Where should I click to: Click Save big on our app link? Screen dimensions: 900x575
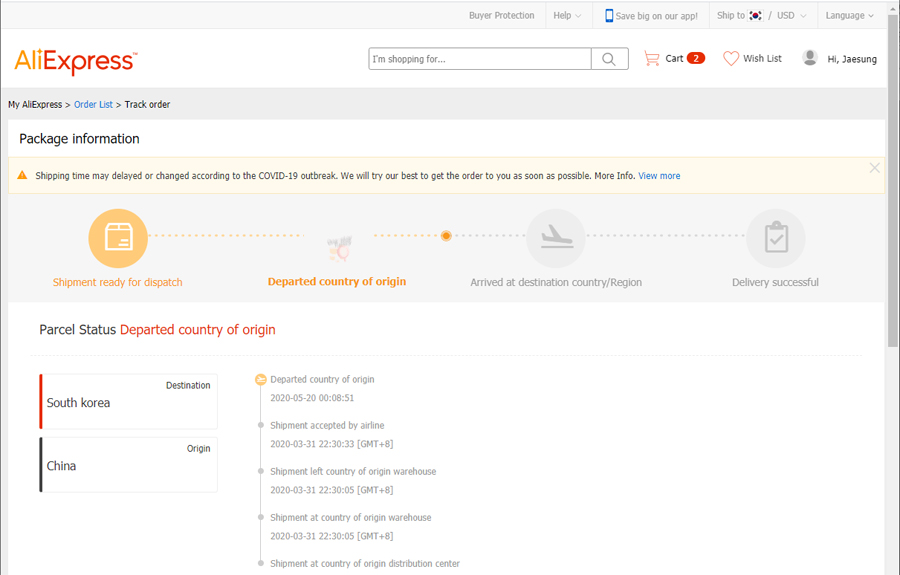pos(657,16)
